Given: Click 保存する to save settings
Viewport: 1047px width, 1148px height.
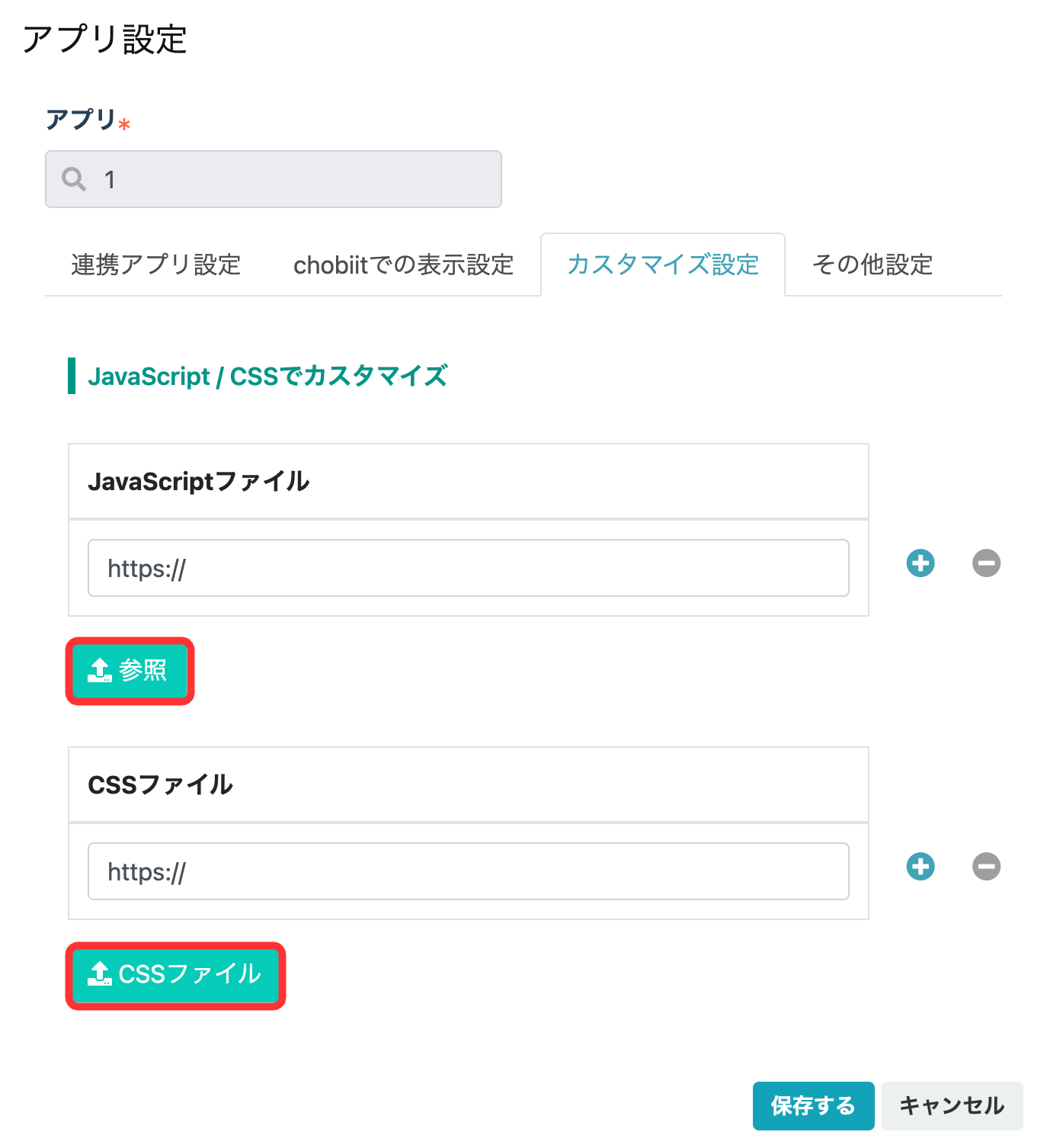Looking at the screenshot, I should click(813, 1106).
